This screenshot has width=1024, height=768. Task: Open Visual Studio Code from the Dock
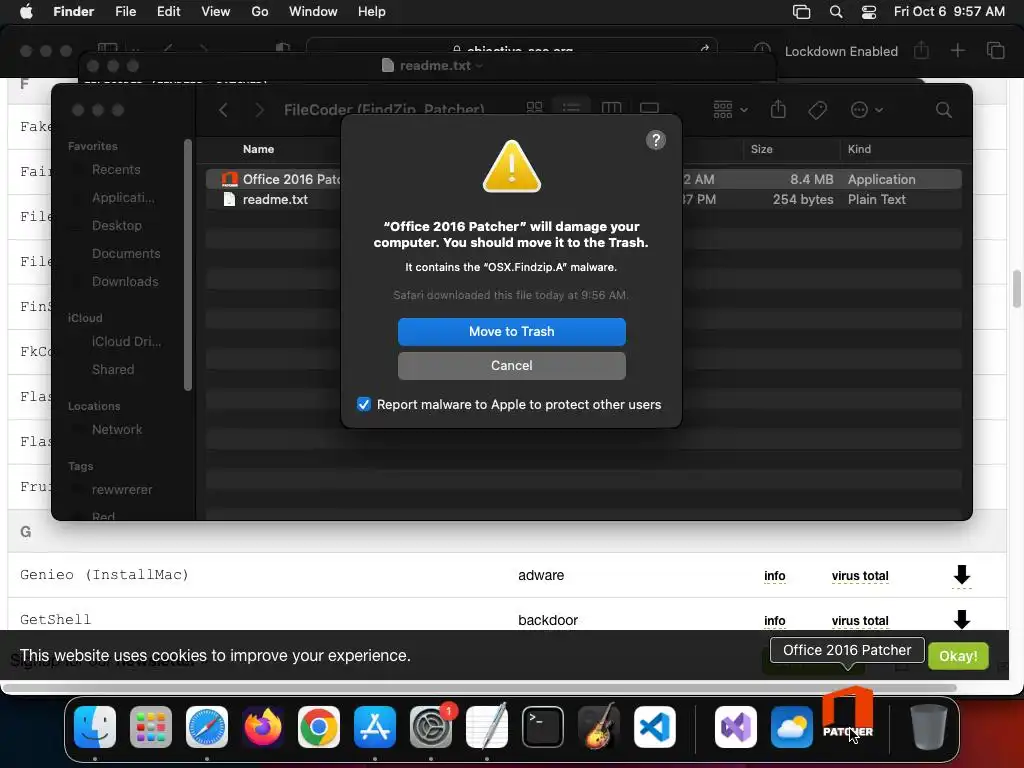(655, 727)
